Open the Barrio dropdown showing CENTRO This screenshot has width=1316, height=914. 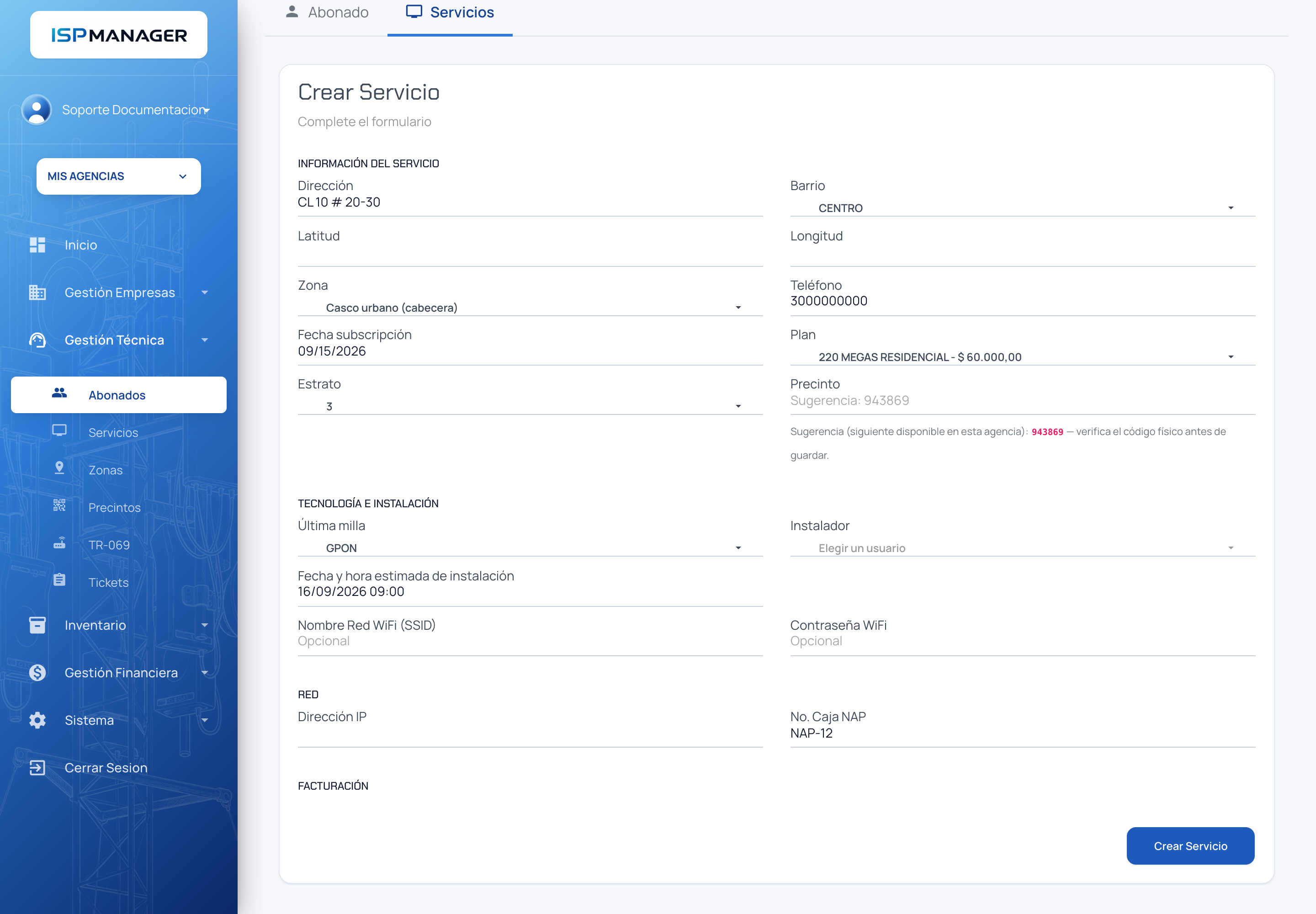1023,208
